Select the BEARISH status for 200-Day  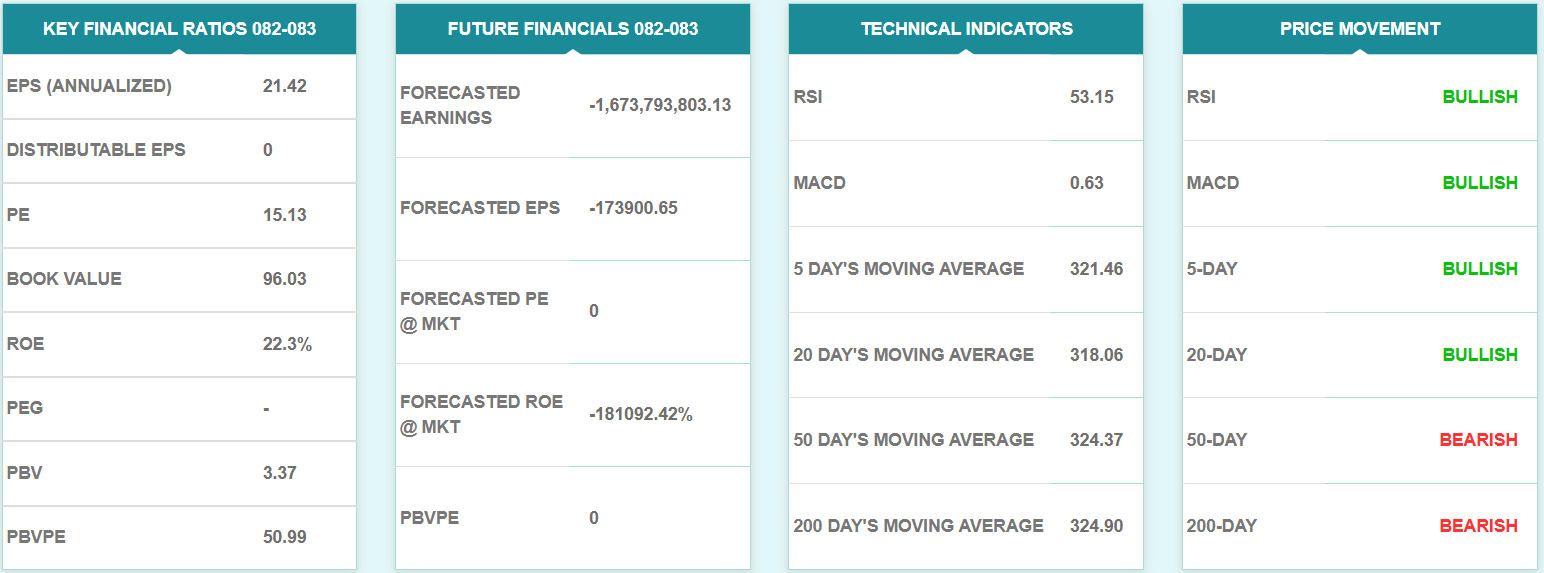click(1479, 526)
